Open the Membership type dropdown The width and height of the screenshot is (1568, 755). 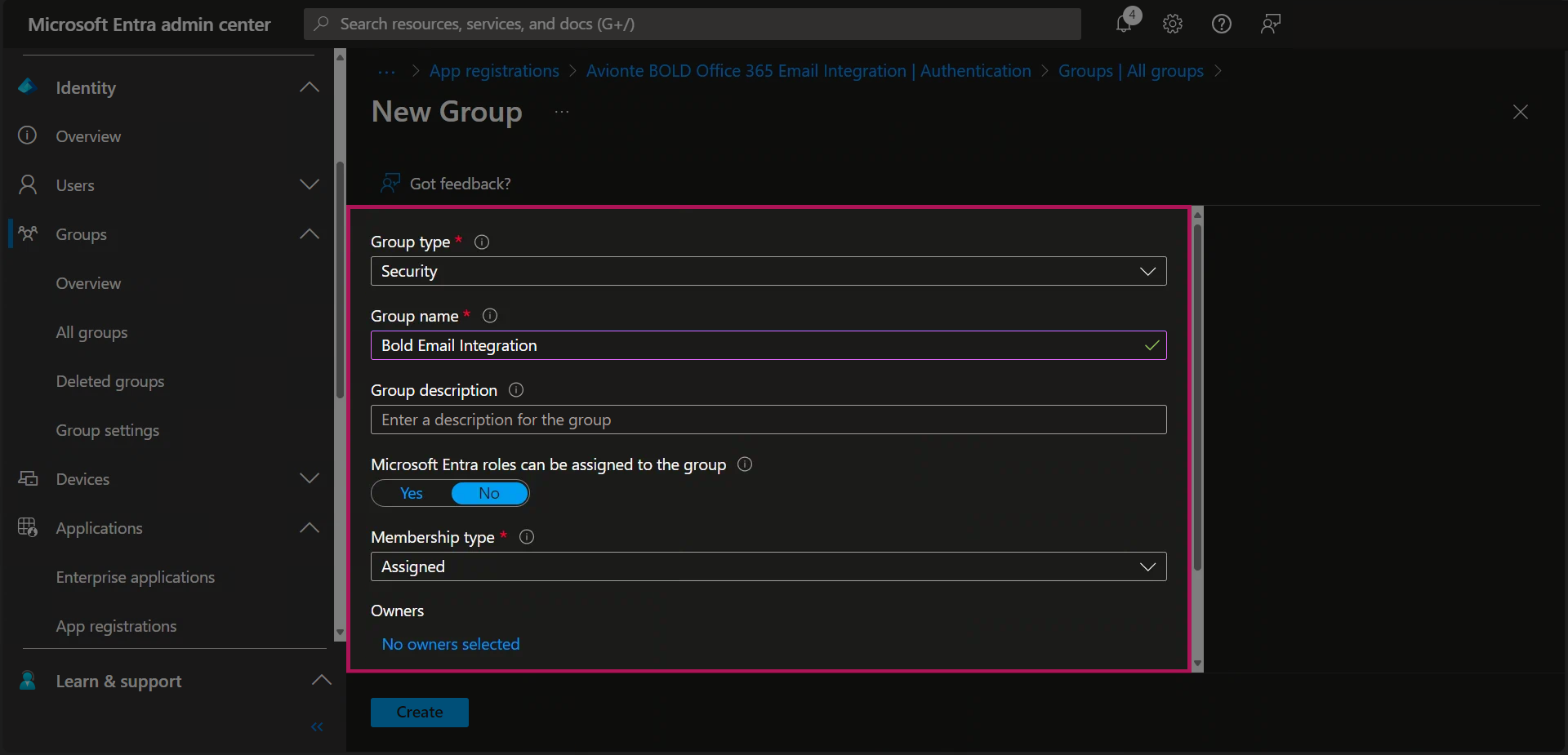pos(768,566)
